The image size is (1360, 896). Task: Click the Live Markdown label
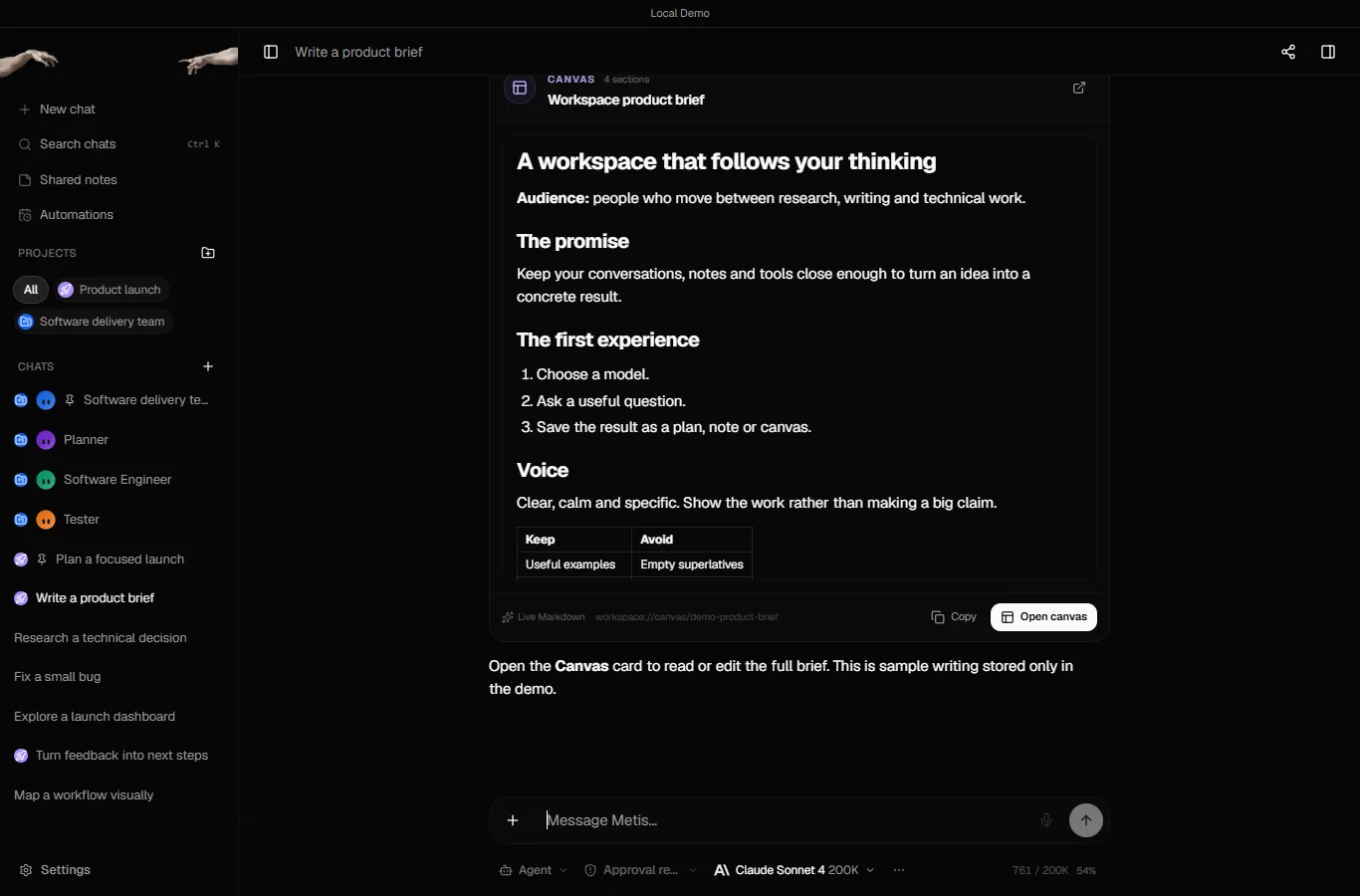click(544, 617)
